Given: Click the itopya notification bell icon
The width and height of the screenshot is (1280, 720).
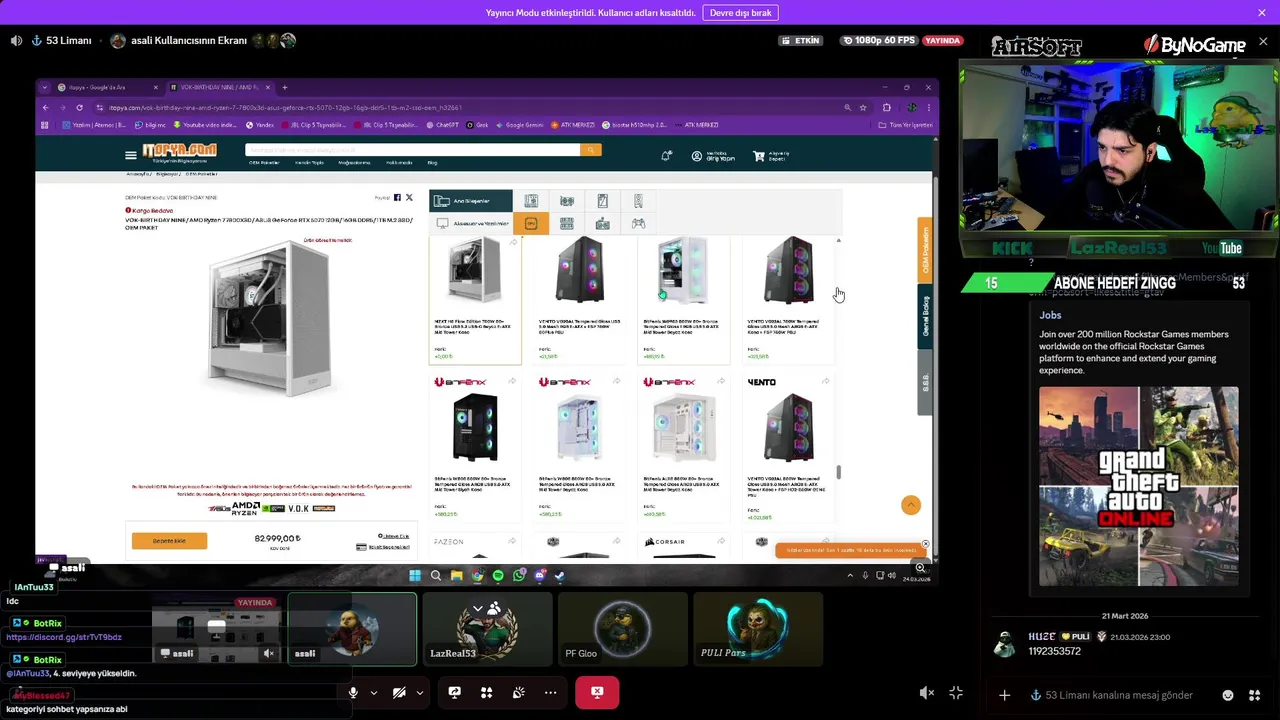Looking at the screenshot, I should pos(666,156).
